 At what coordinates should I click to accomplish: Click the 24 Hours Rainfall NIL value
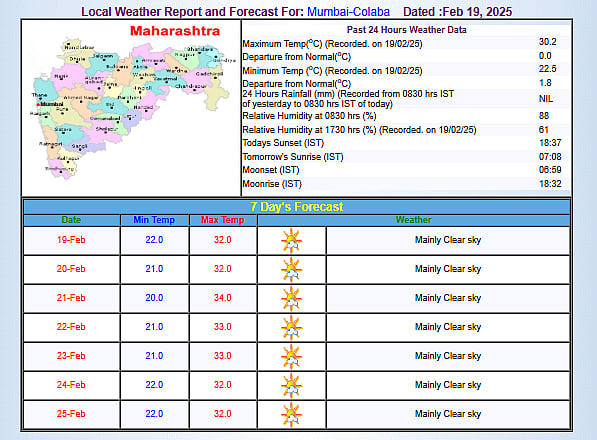click(x=546, y=99)
